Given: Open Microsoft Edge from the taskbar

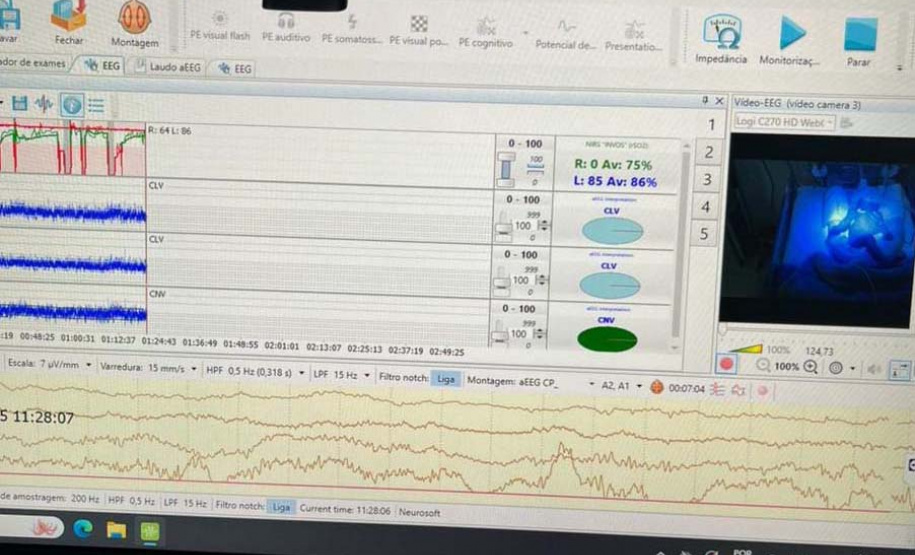Looking at the screenshot, I should (83, 529).
